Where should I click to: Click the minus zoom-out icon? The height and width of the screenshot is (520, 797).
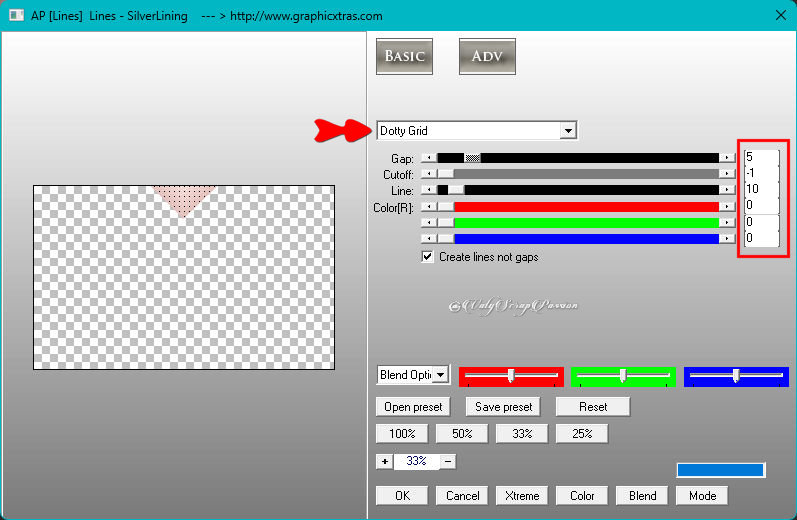(x=448, y=461)
